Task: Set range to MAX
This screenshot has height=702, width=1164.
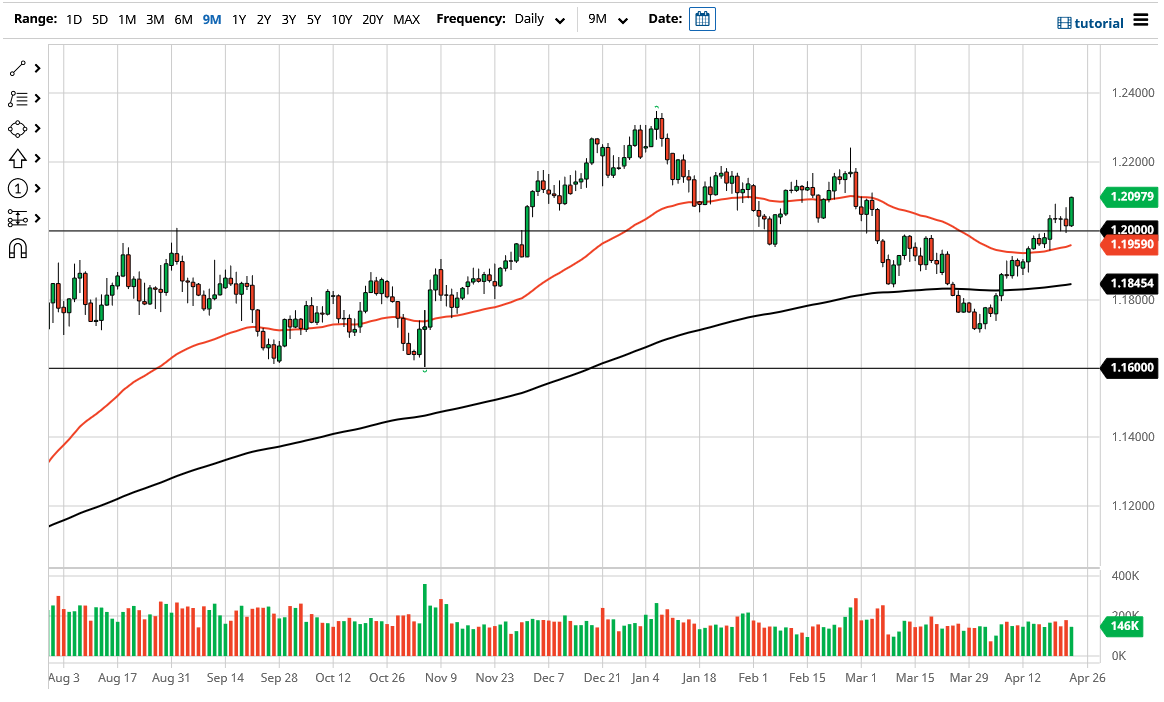Action: (406, 19)
